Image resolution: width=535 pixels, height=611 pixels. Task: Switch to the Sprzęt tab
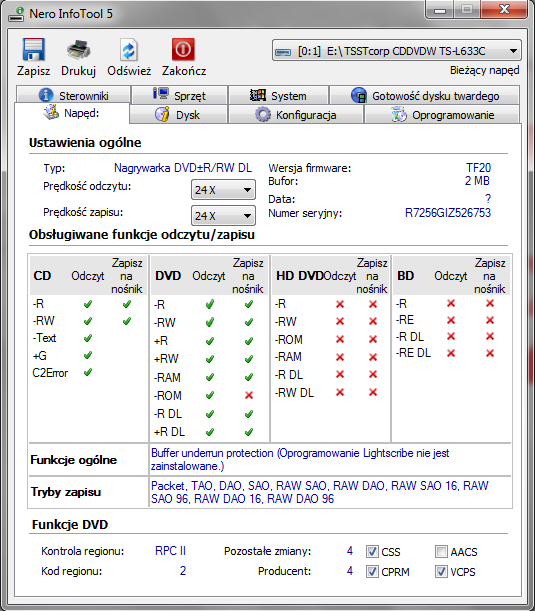click(x=180, y=95)
